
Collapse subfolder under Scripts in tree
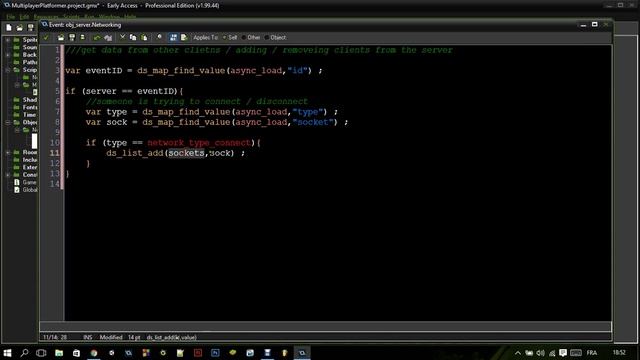[17, 85]
